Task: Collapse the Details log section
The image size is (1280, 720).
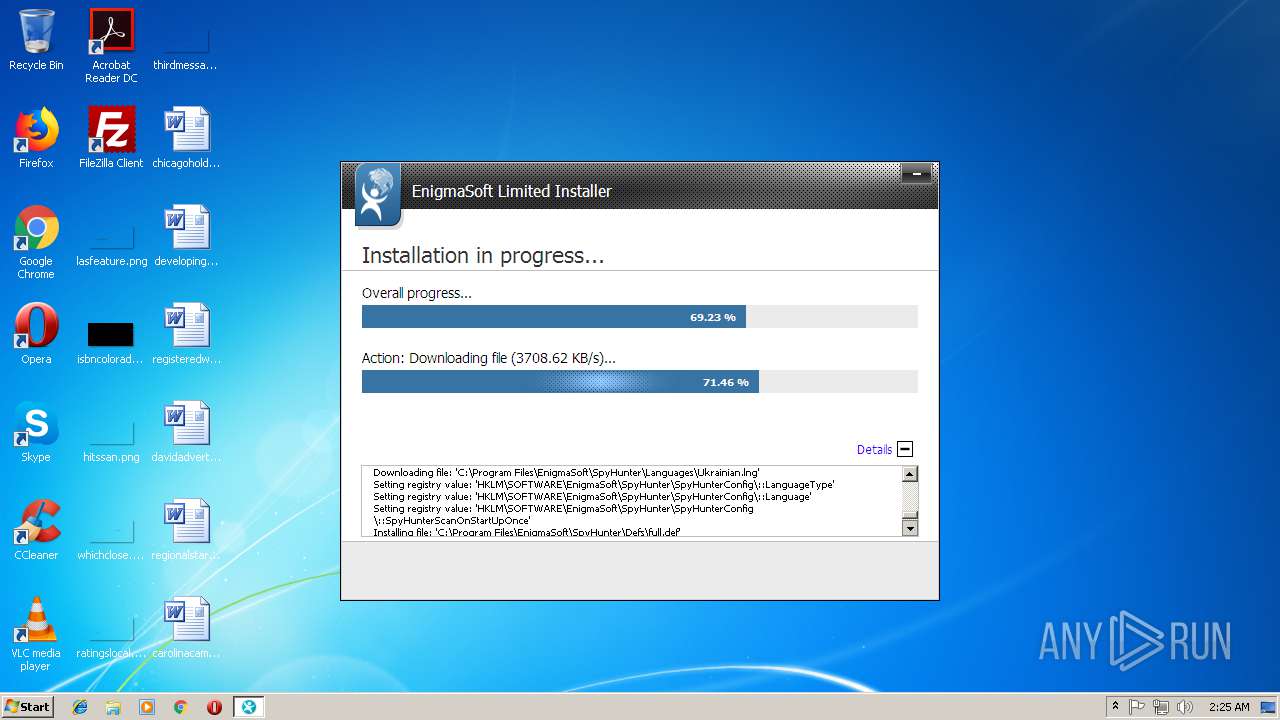Action: point(905,450)
